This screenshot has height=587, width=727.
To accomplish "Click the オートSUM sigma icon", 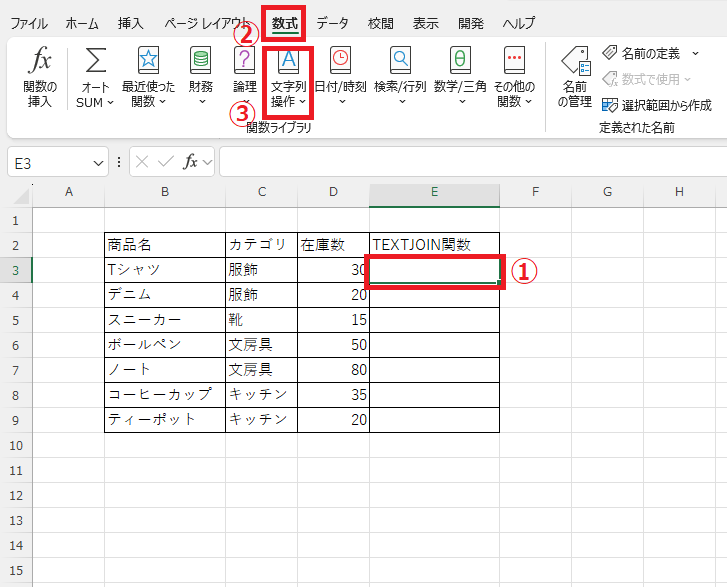I will tap(96, 61).
